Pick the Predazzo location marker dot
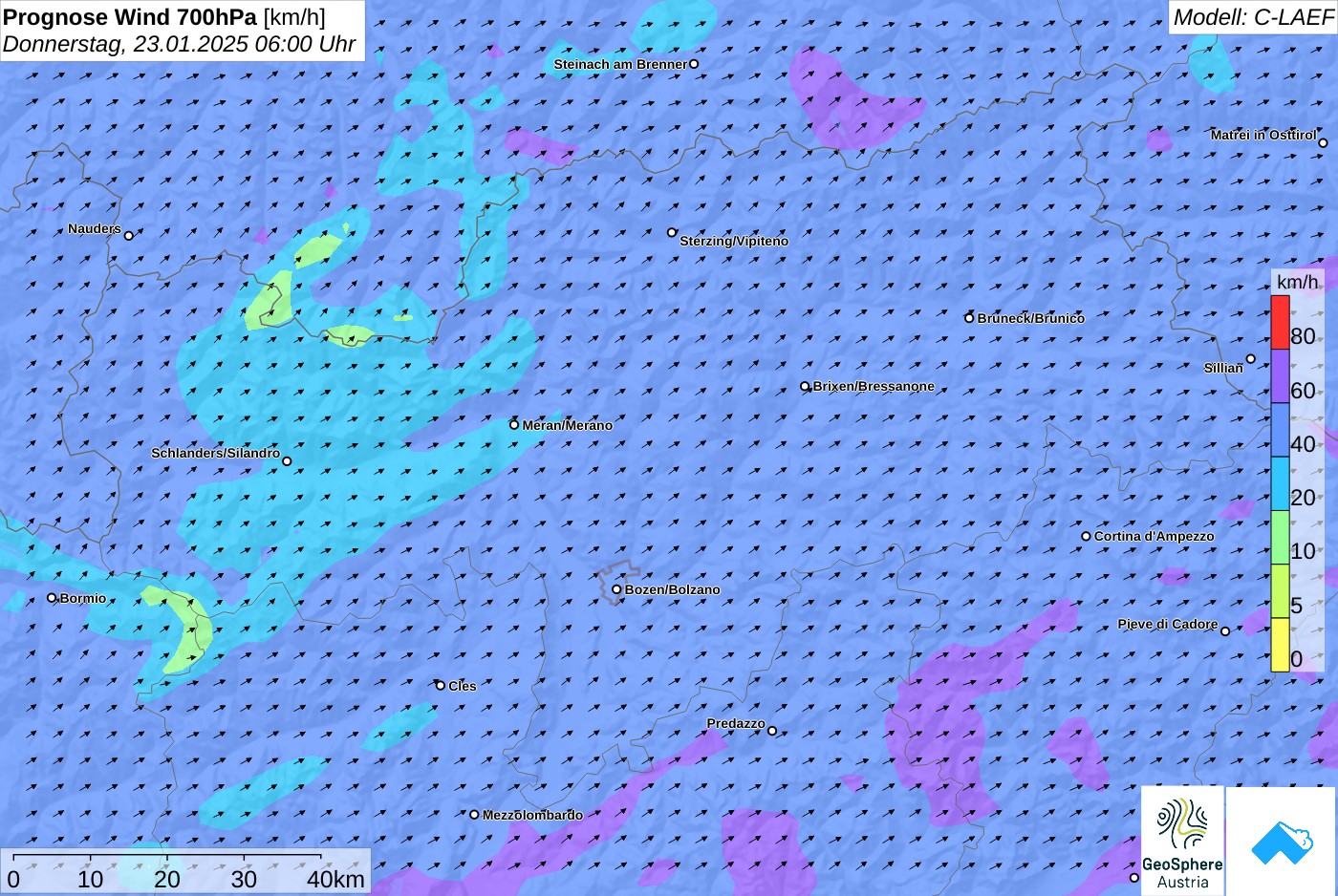1338x896 pixels. 772,731
